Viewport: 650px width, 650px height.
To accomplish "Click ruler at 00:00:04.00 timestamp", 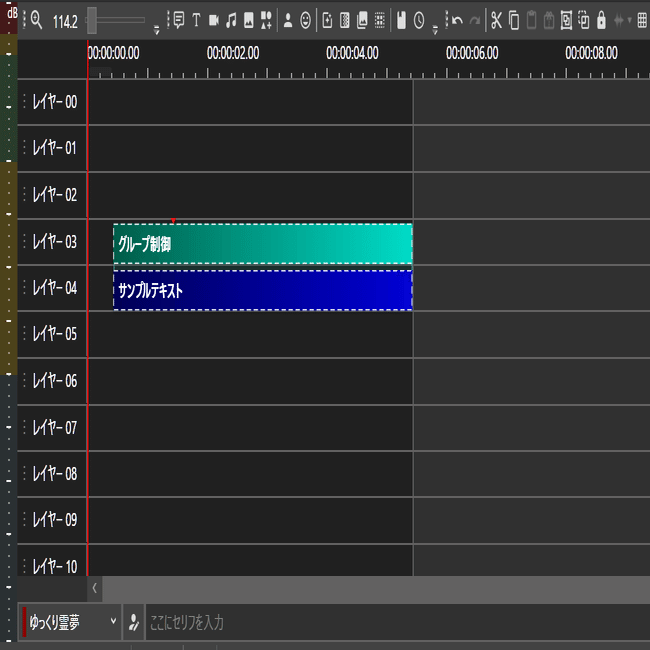I will (352, 53).
